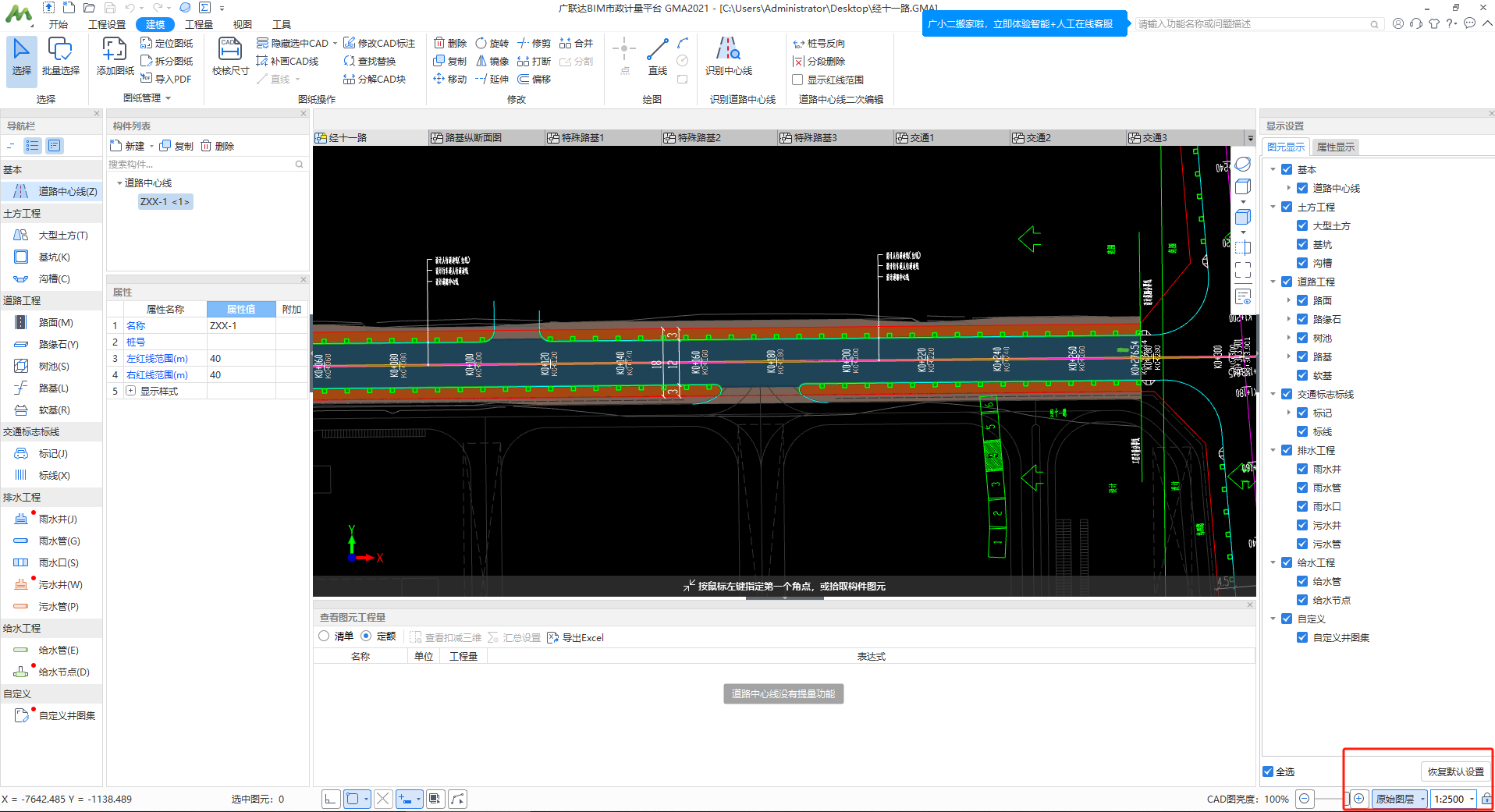Uncheck 雨水井 display checkbox
Screen dimensions: 1495x812
coord(1301,469)
